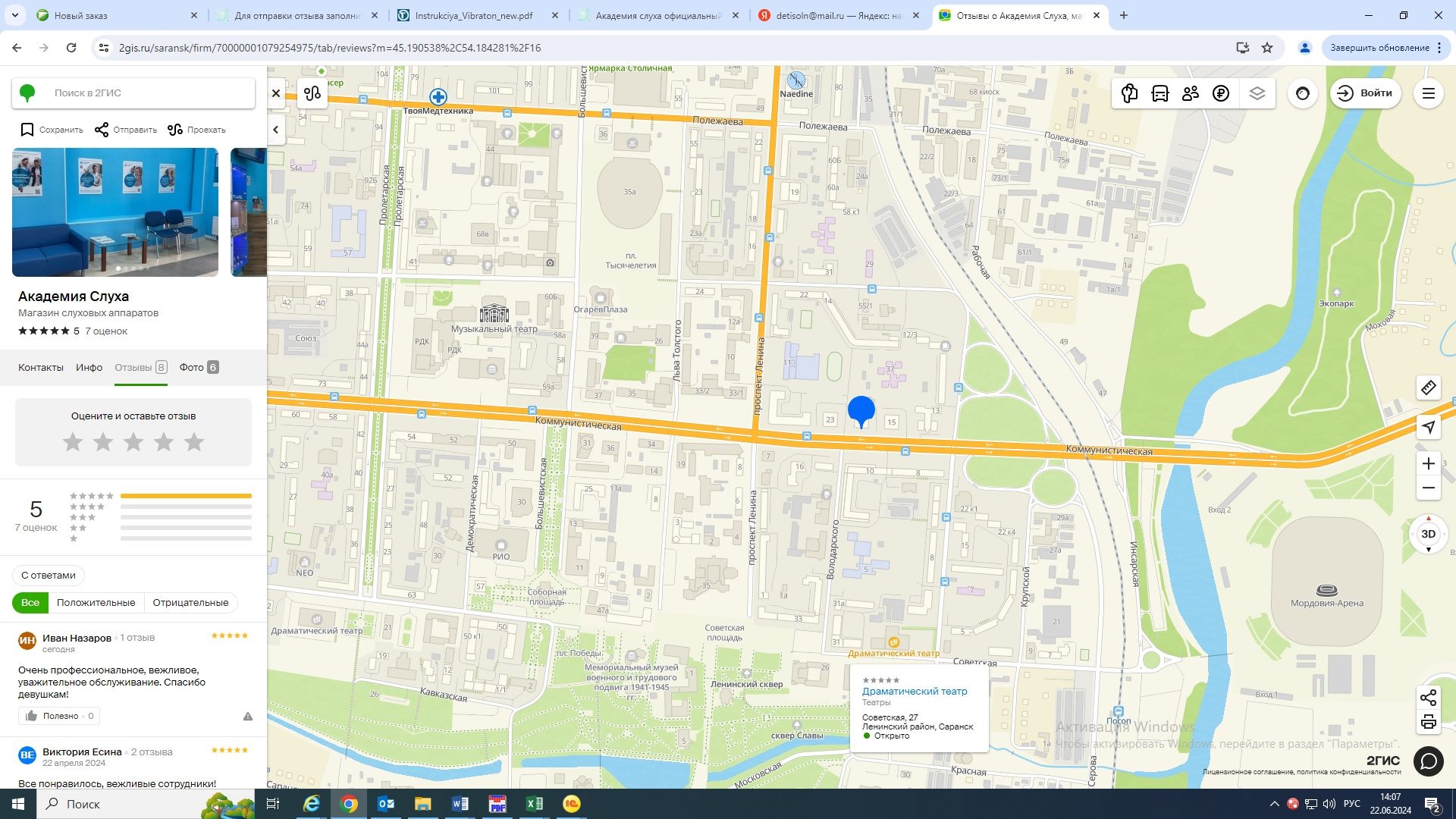This screenshot has height=819, width=1456.
Task: Click the ruler measurement tool icon
Action: (1428, 388)
